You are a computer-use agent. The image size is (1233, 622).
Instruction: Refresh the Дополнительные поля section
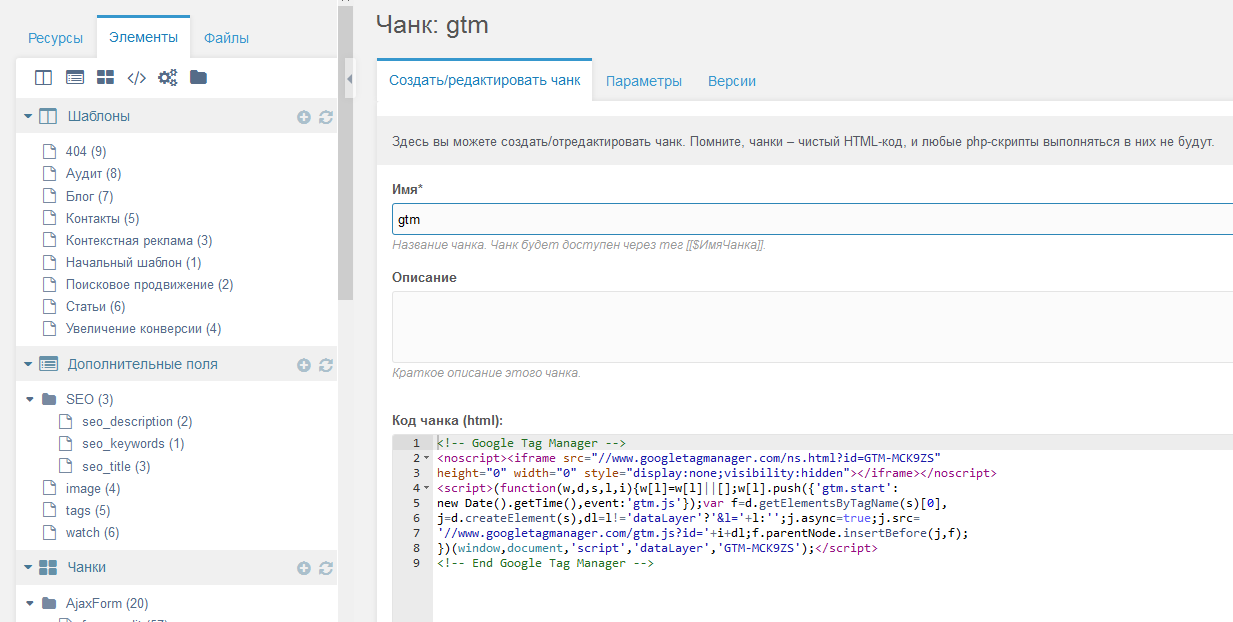pos(325,365)
